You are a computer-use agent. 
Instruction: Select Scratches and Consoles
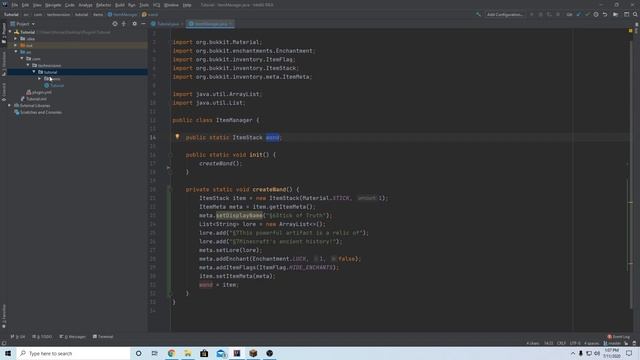pos(38,112)
